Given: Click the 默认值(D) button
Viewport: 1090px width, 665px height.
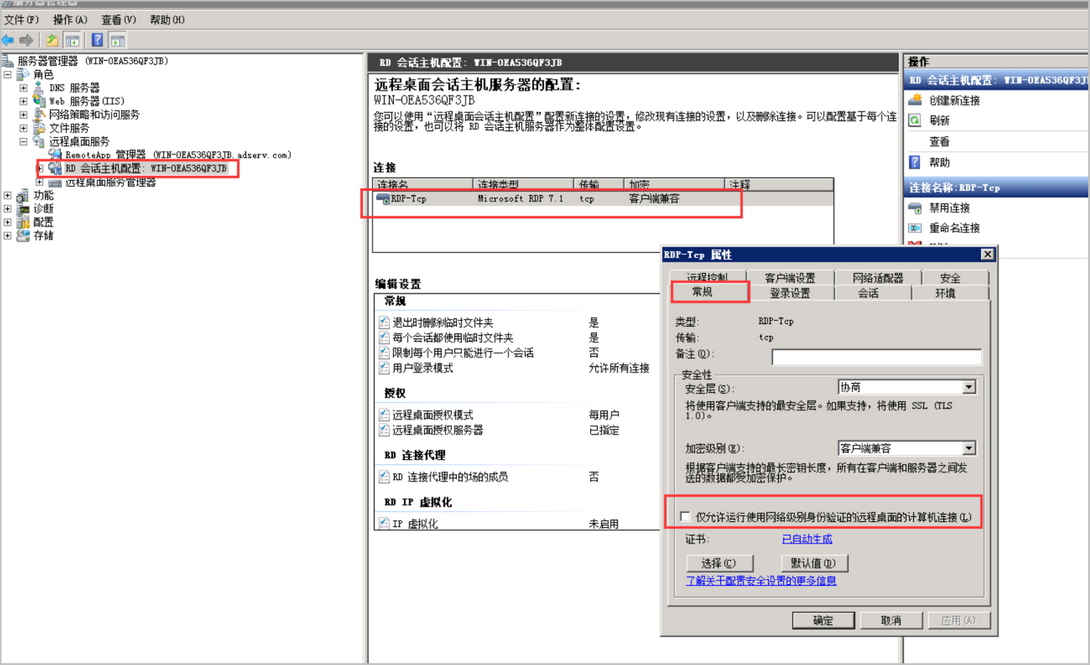Looking at the screenshot, I should click(x=813, y=563).
